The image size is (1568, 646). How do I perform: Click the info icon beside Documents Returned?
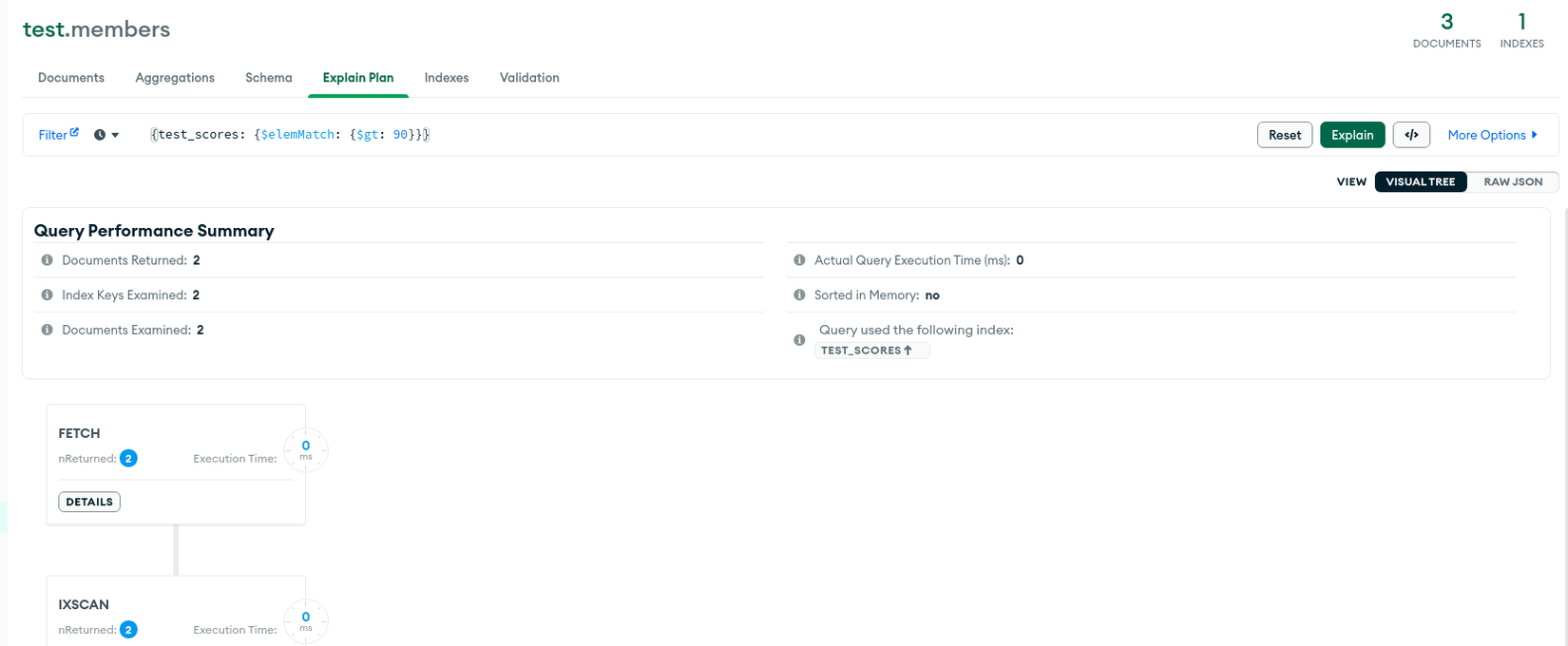[x=47, y=260]
